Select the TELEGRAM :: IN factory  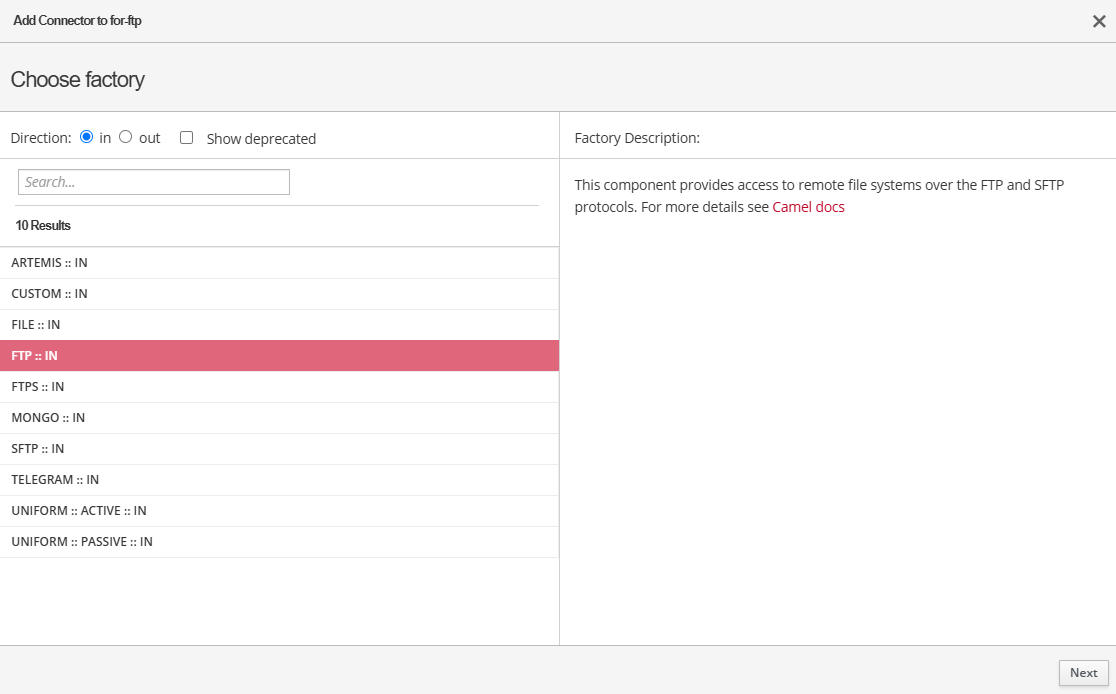point(55,480)
